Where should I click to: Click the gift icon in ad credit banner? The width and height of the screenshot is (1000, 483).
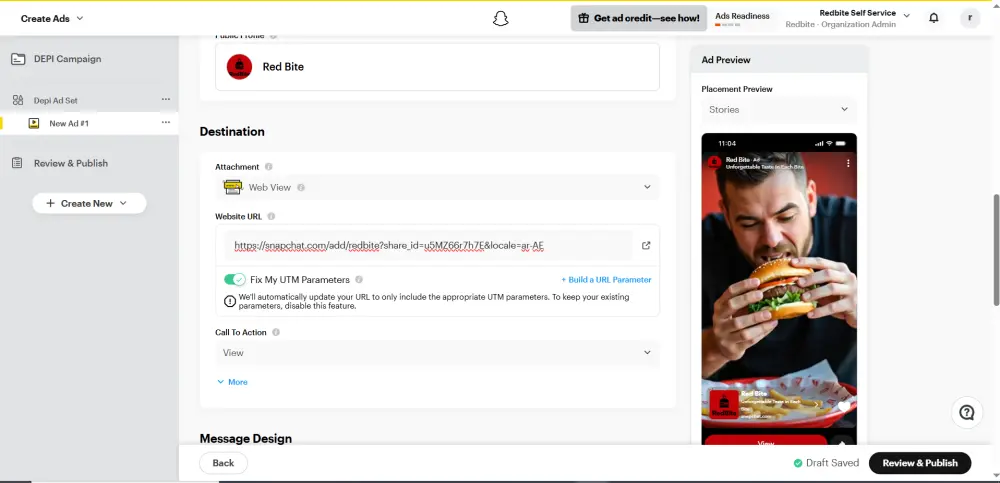(x=584, y=18)
